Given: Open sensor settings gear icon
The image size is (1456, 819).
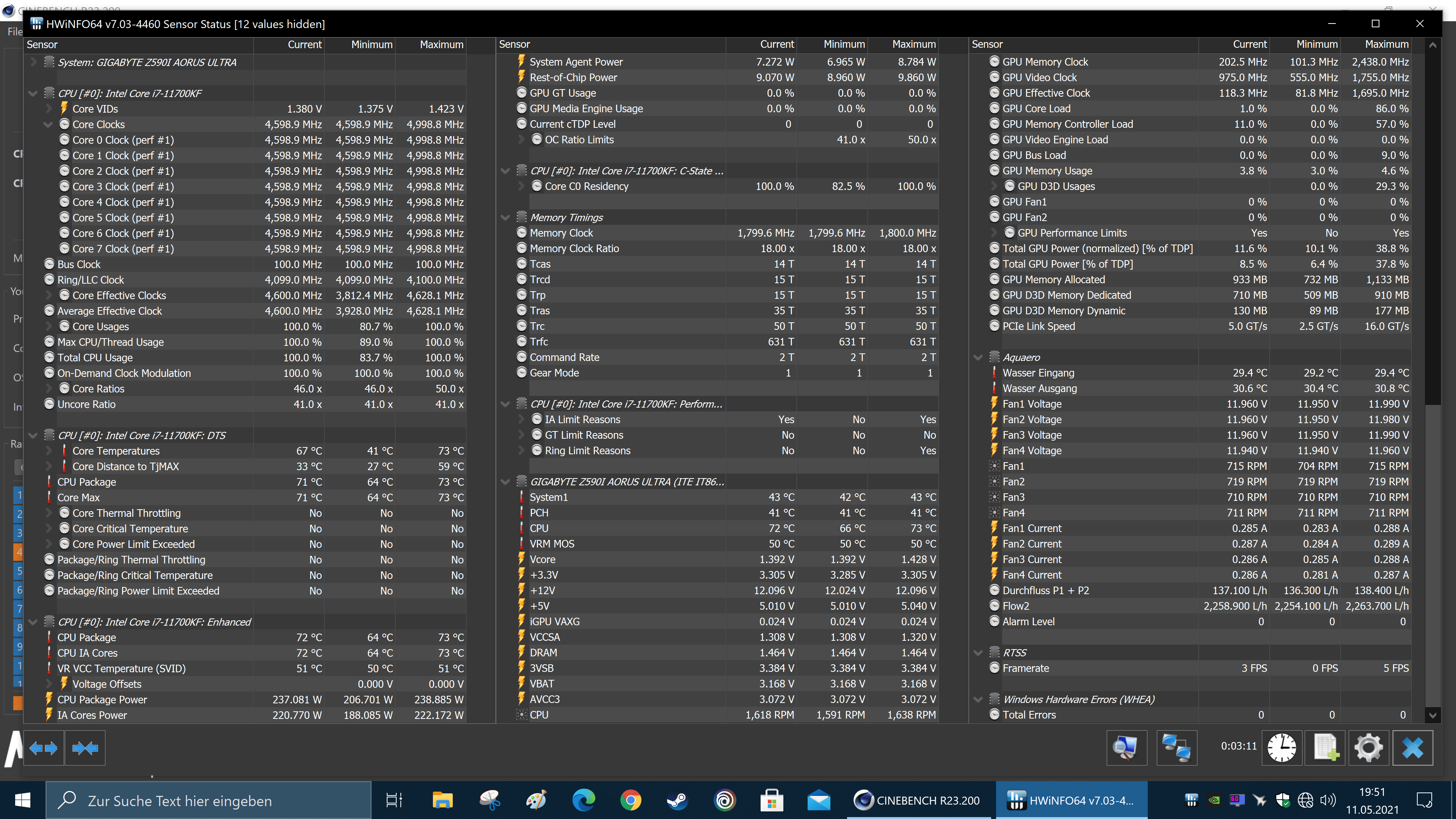Looking at the screenshot, I should [x=1368, y=748].
